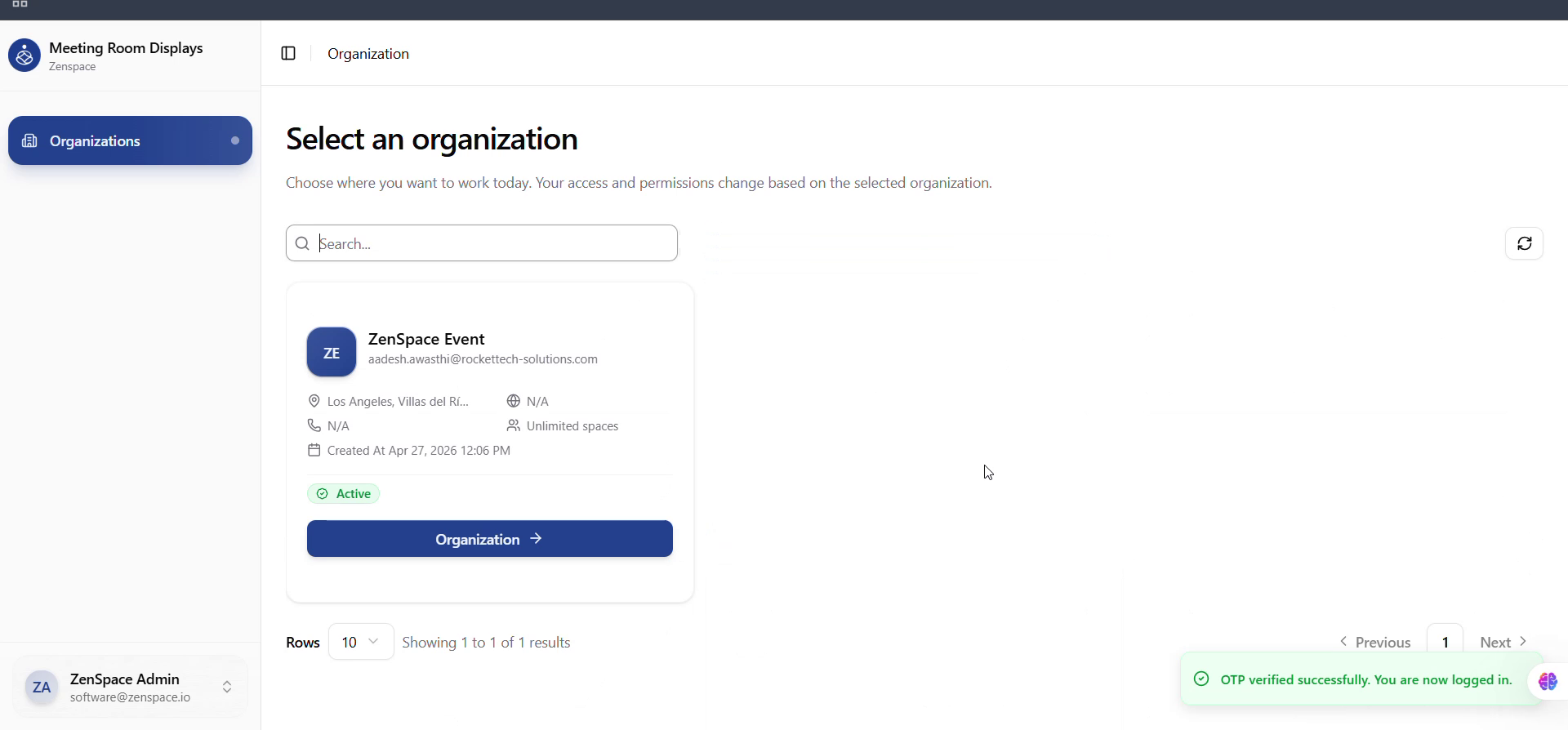Screen dimensions: 1568x730
Task: Click the Meeting Room Displays logo icon
Action: tap(24, 56)
